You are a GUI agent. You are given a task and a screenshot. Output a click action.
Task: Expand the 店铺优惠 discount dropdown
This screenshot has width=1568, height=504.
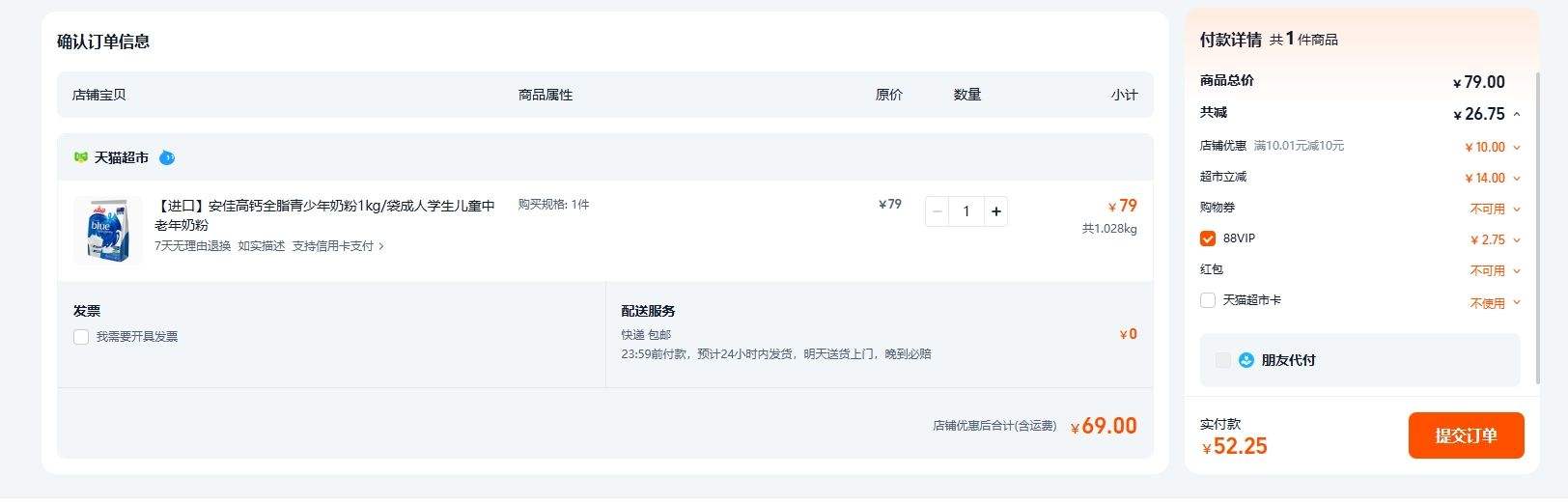pyautogui.click(x=1517, y=148)
